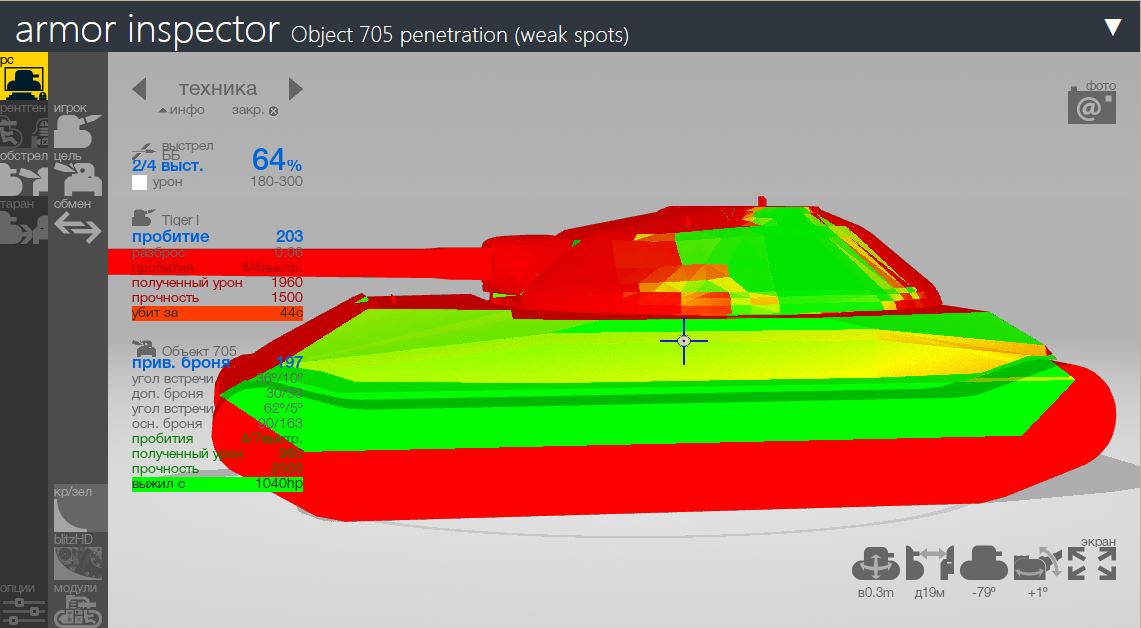Click the техника vehicle heading
This screenshot has height=628, width=1141.
[218, 88]
